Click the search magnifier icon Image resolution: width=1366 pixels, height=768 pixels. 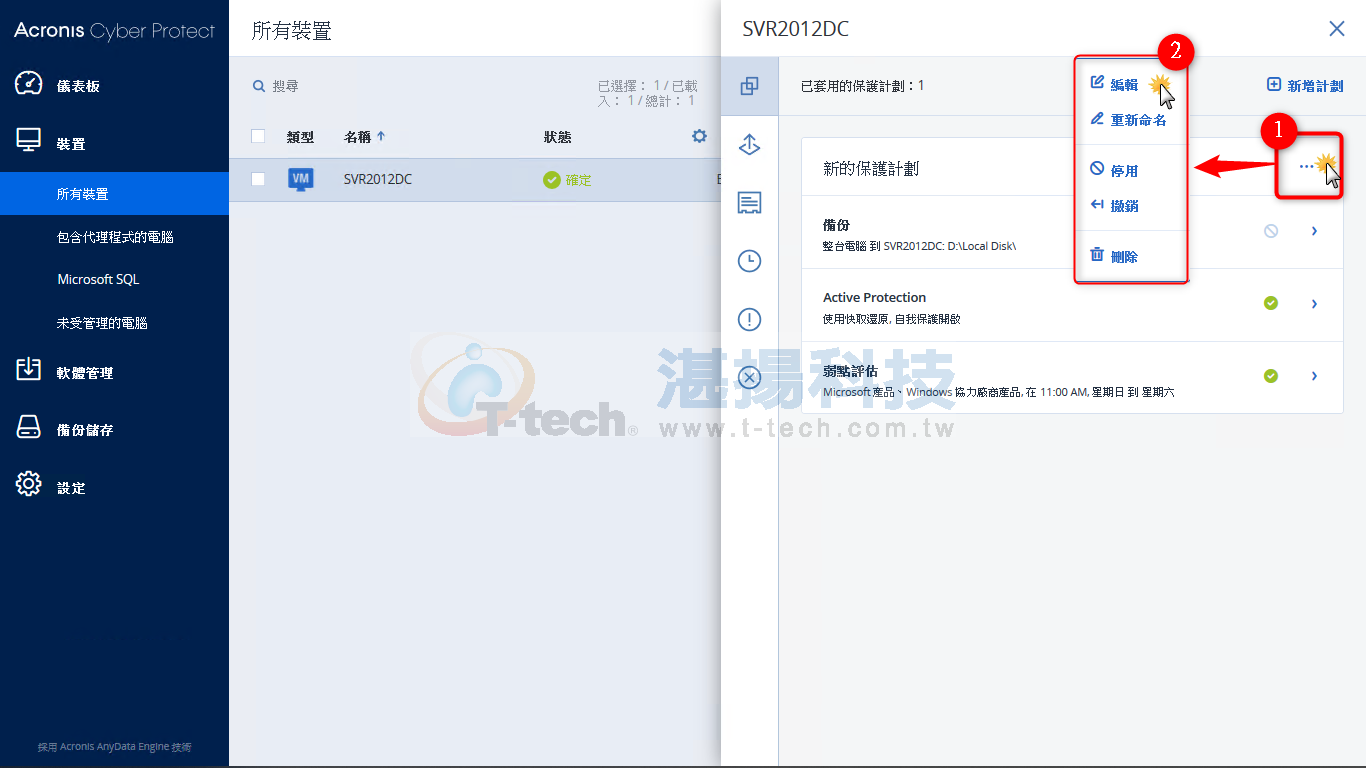coord(259,87)
